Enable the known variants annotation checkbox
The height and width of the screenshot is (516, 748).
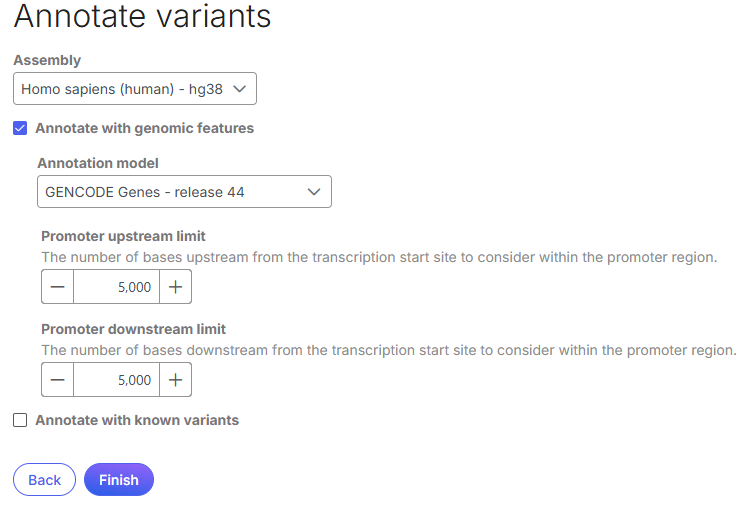[20, 420]
